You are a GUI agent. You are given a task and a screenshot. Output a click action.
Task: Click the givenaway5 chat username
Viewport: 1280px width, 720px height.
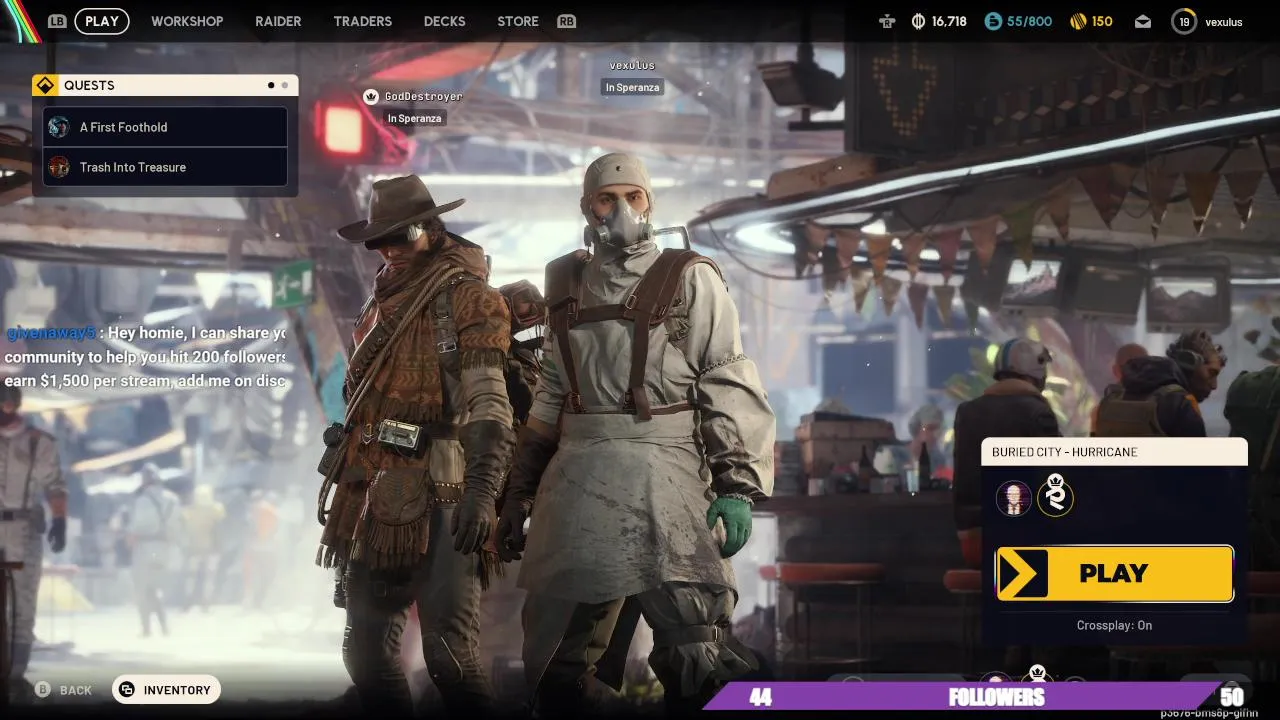[x=50, y=333]
